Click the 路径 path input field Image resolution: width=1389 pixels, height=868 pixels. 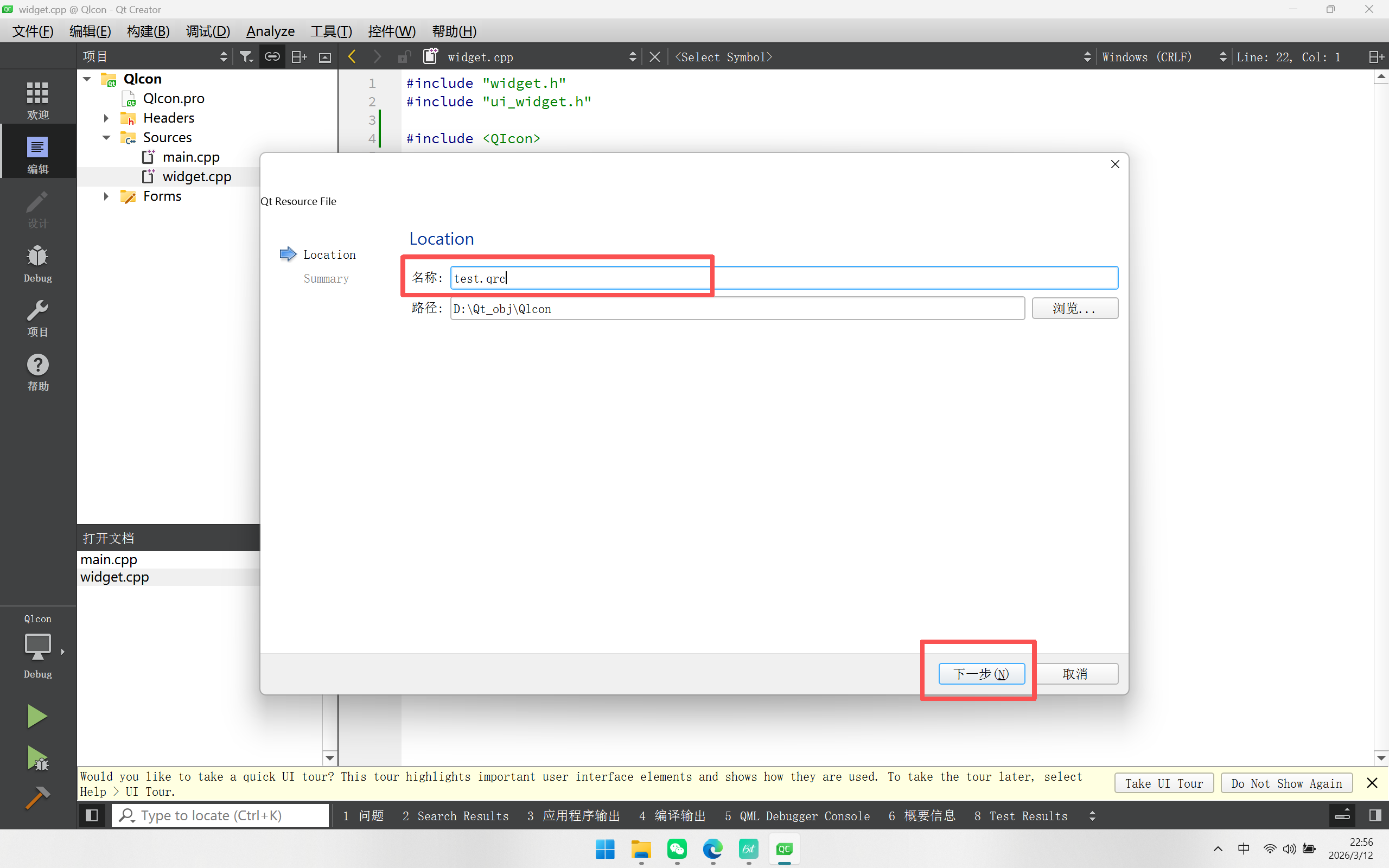tap(737, 308)
